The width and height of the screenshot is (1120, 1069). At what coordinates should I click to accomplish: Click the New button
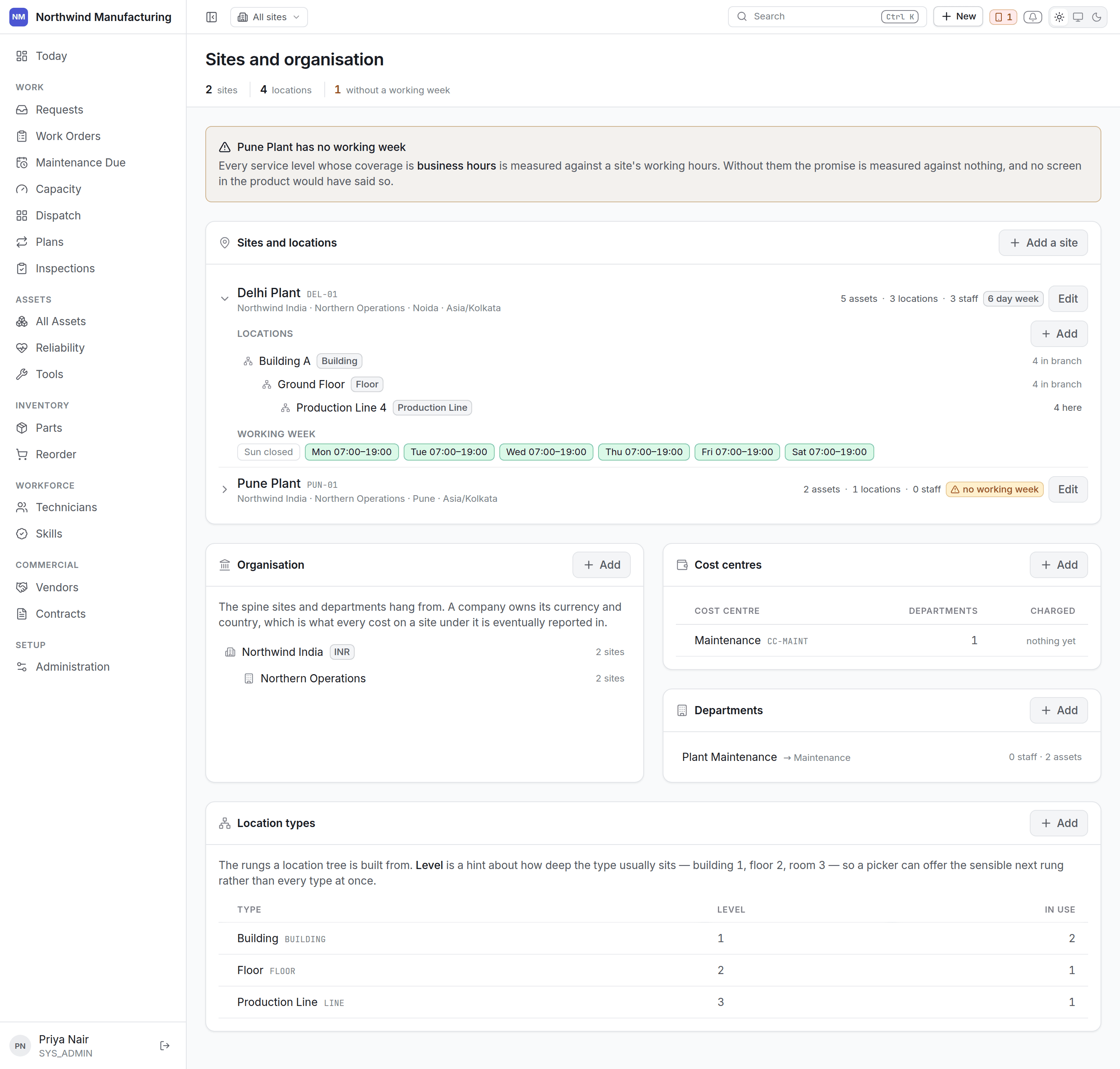tap(958, 16)
